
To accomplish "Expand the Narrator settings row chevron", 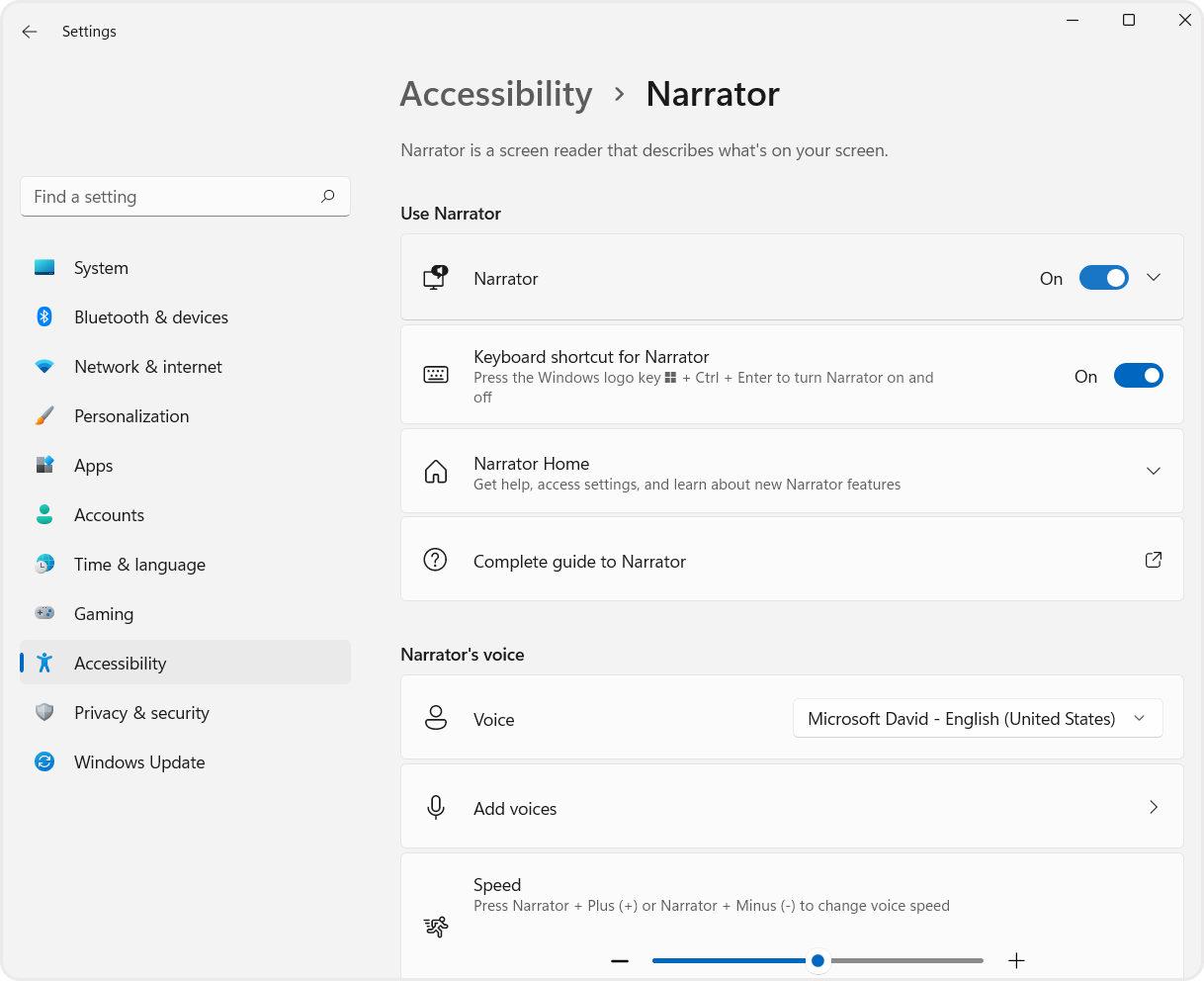I will [x=1154, y=278].
